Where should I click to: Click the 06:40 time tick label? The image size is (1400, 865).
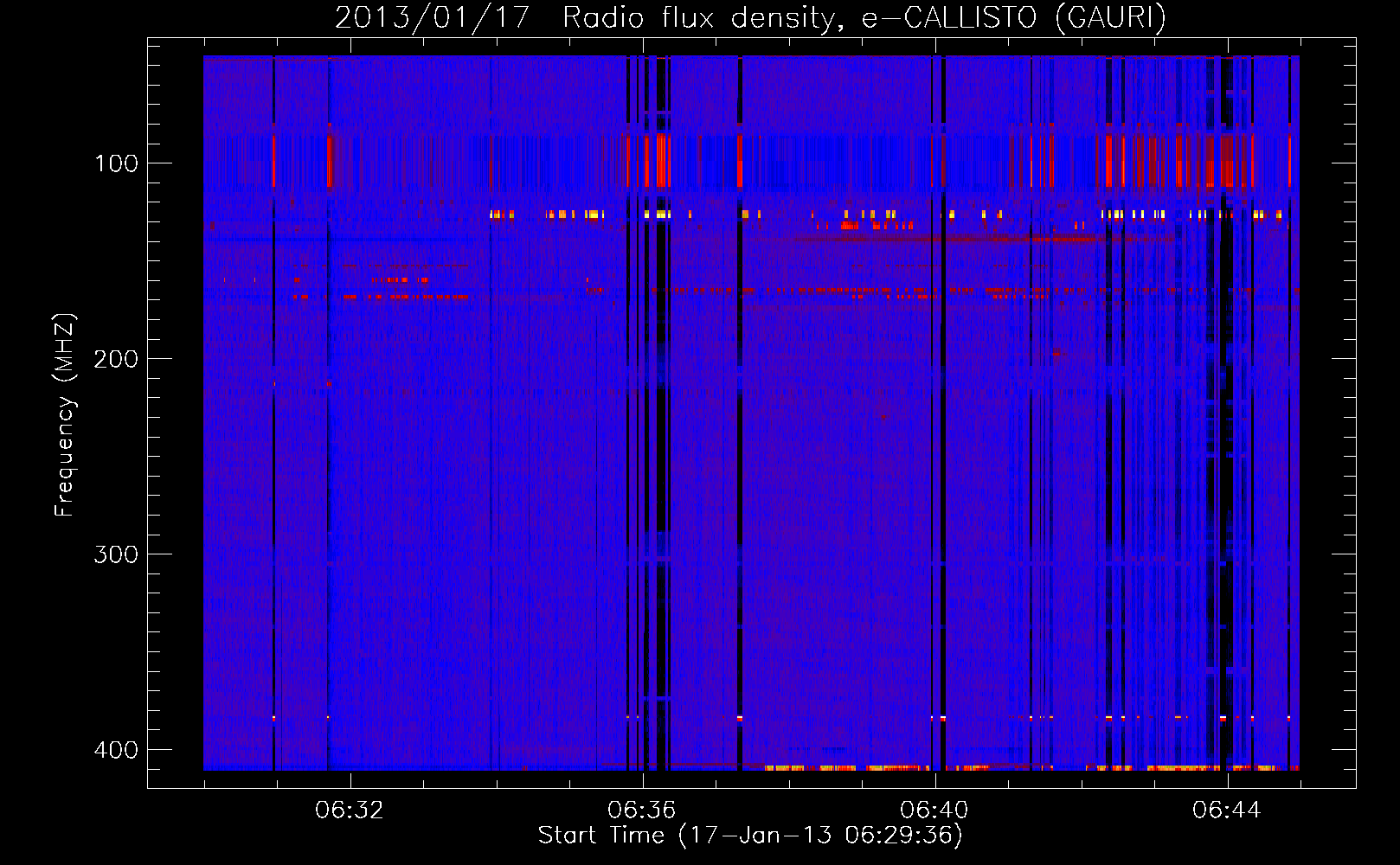tap(934, 811)
